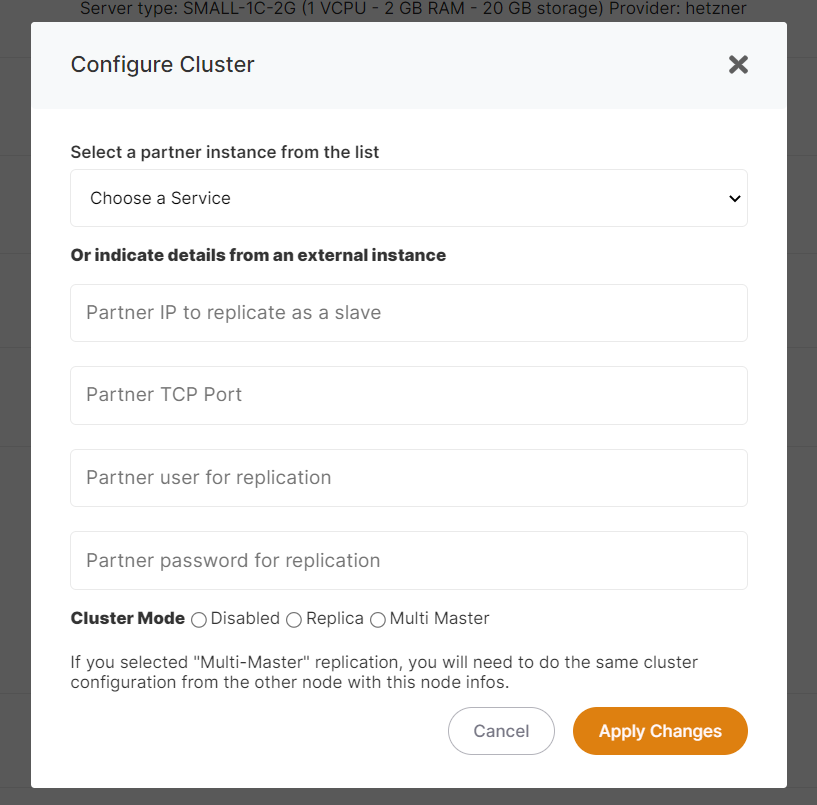This screenshot has width=817, height=805.
Task: Enable the Multi Master cluster mode option
Action: click(x=378, y=620)
